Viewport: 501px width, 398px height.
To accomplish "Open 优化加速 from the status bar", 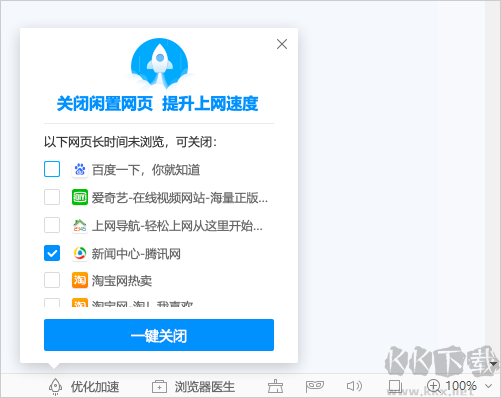I will pos(95,387).
